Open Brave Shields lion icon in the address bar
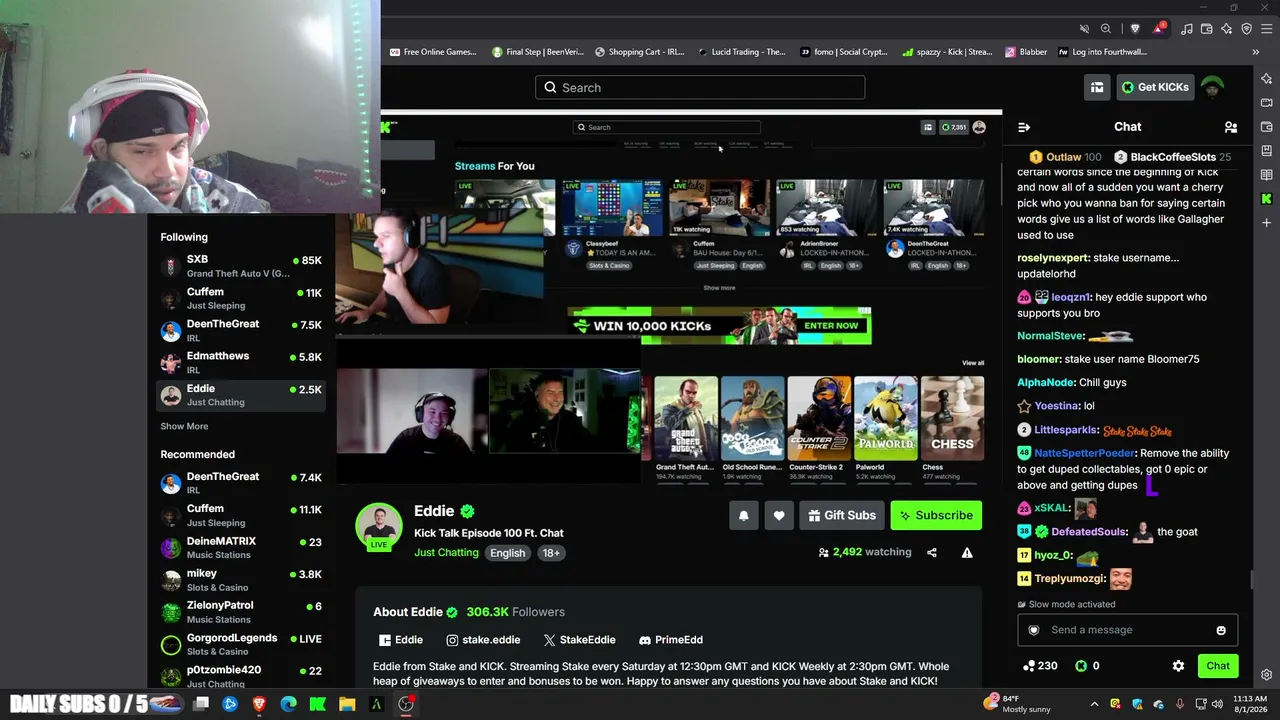Viewport: 1280px width, 720px height. pos(1134,29)
